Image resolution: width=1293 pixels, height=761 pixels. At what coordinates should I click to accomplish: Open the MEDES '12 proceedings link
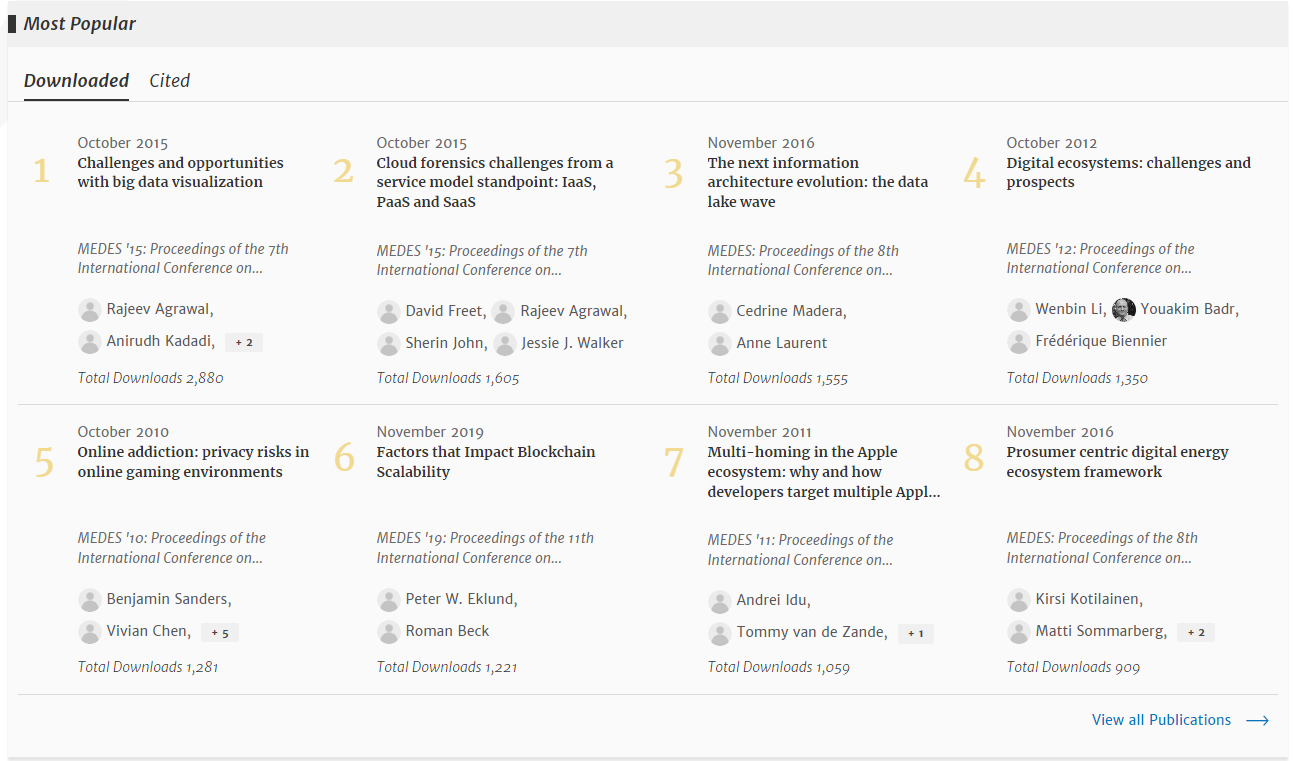point(1100,259)
